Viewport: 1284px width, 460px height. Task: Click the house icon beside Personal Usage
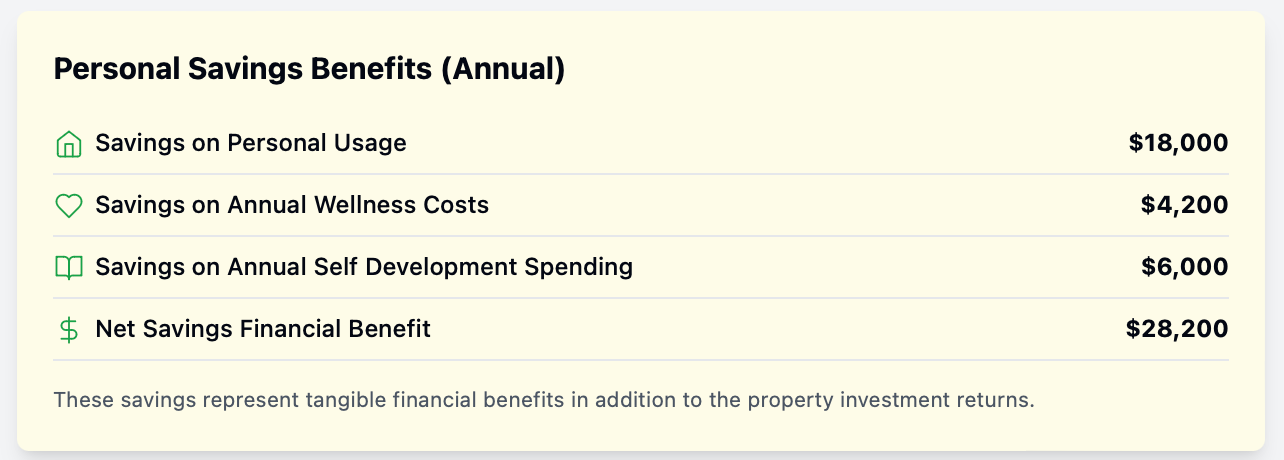[x=68, y=144]
